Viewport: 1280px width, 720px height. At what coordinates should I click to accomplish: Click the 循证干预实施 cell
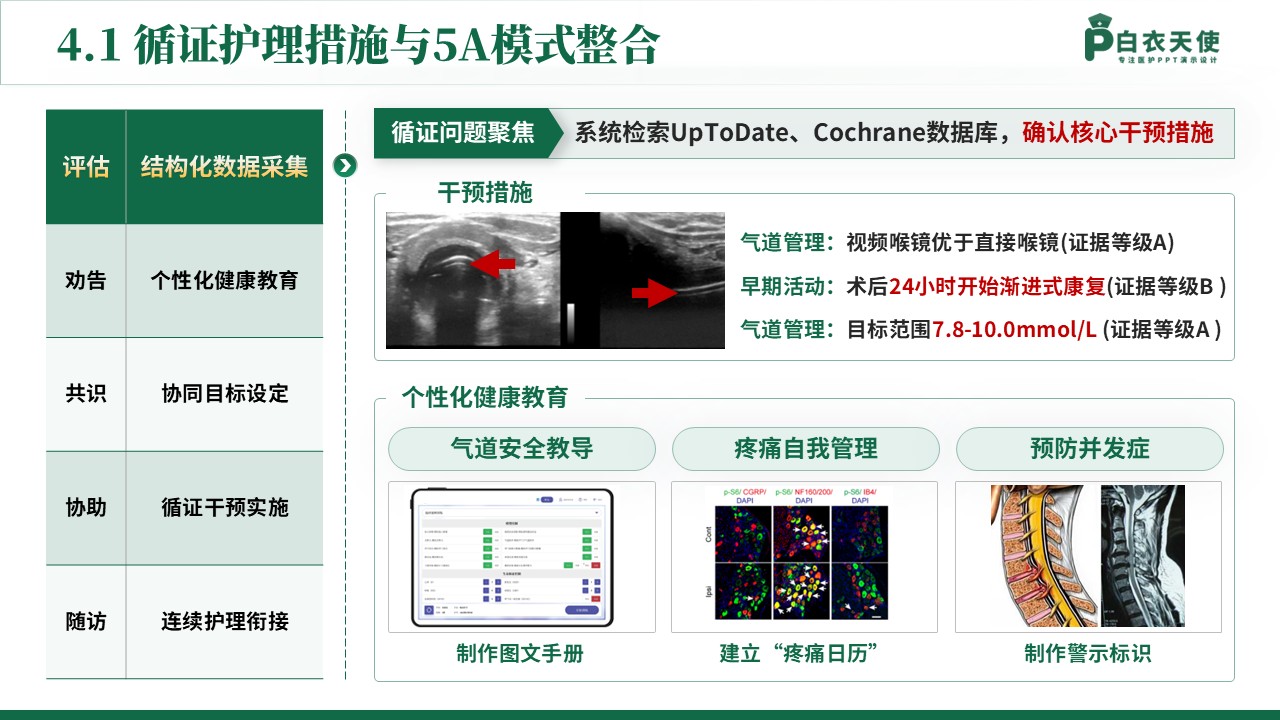[225, 508]
